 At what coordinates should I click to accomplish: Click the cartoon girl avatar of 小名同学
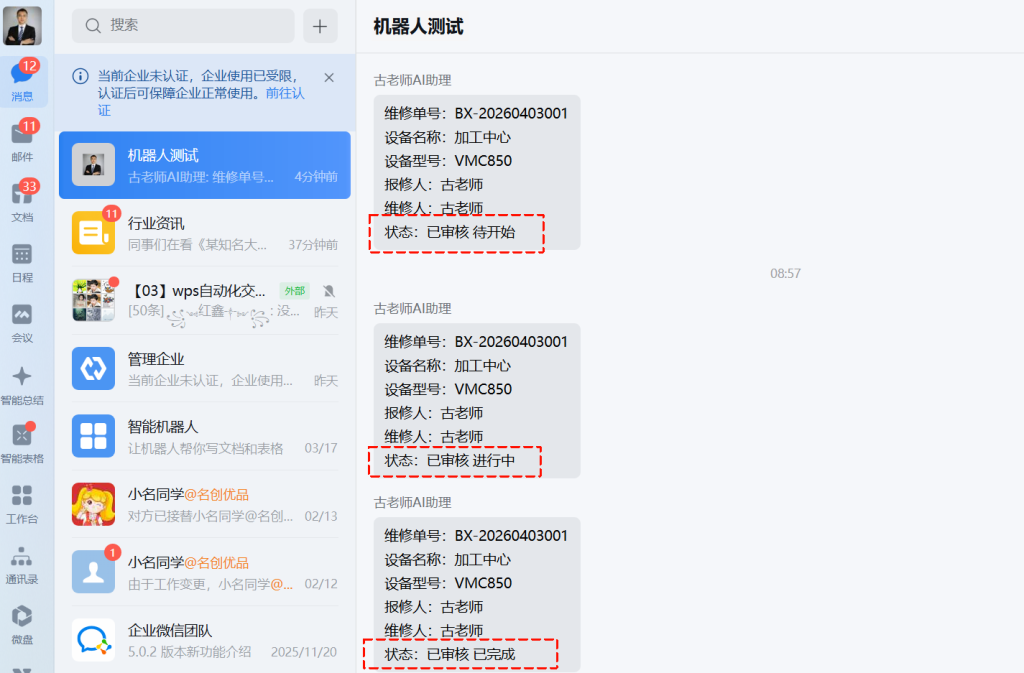(93, 505)
